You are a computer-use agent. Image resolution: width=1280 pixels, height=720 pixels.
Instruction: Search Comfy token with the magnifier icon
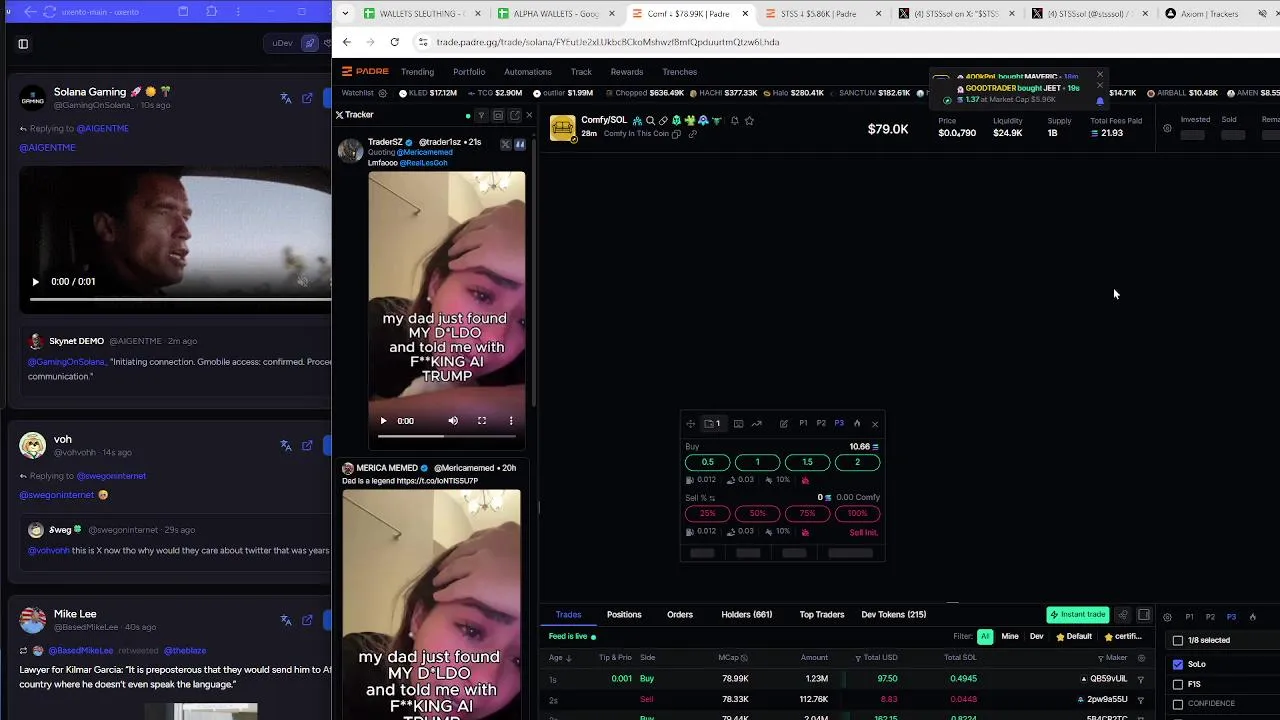click(x=650, y=120)
